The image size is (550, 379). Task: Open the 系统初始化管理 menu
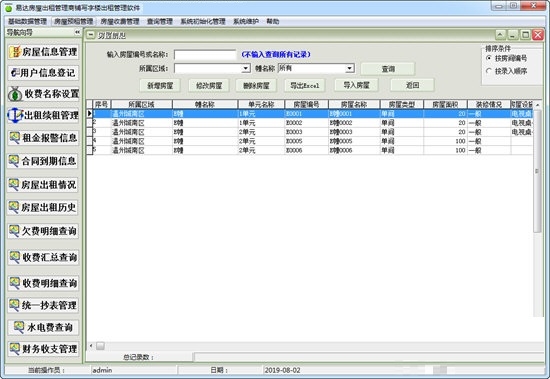click(203, 21)
